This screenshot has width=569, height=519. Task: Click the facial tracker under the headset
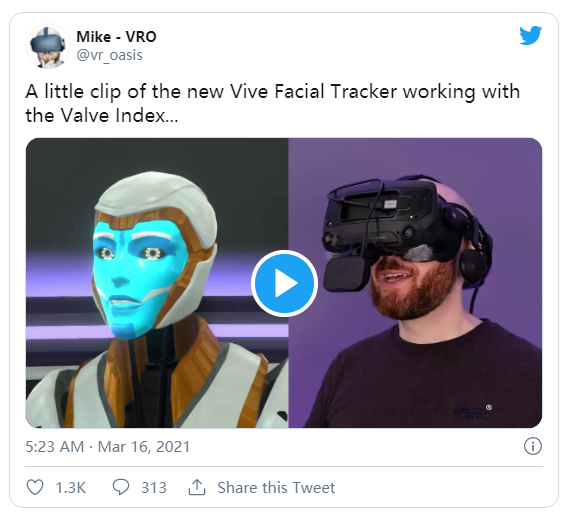tap(345, 272)
